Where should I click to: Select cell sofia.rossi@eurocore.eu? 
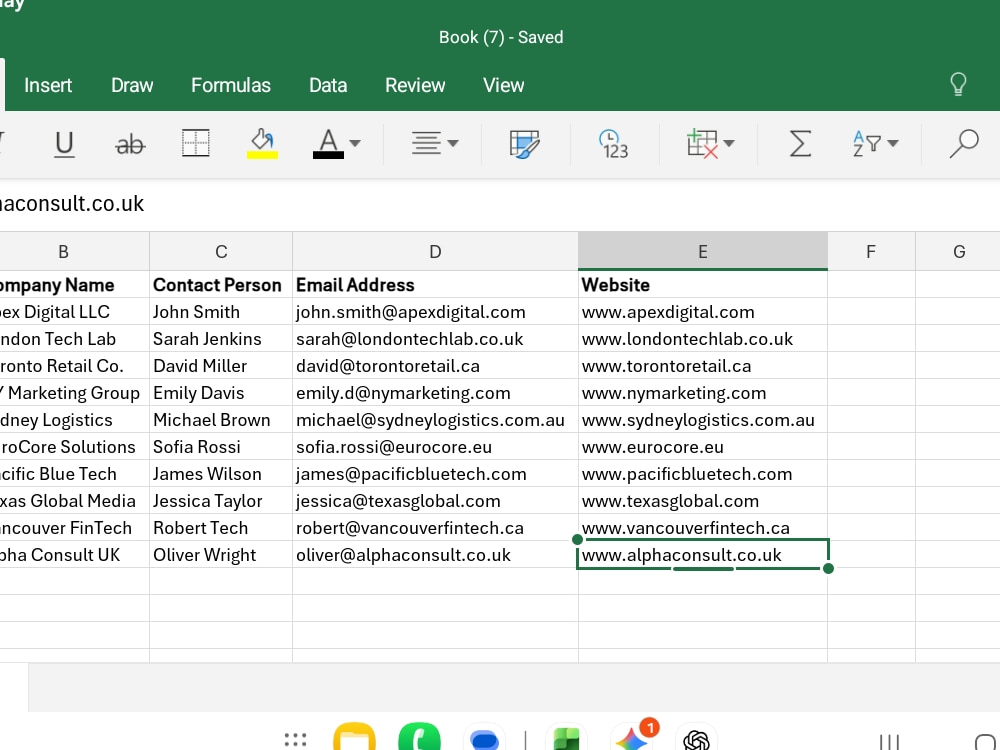[x=435, y=447]
